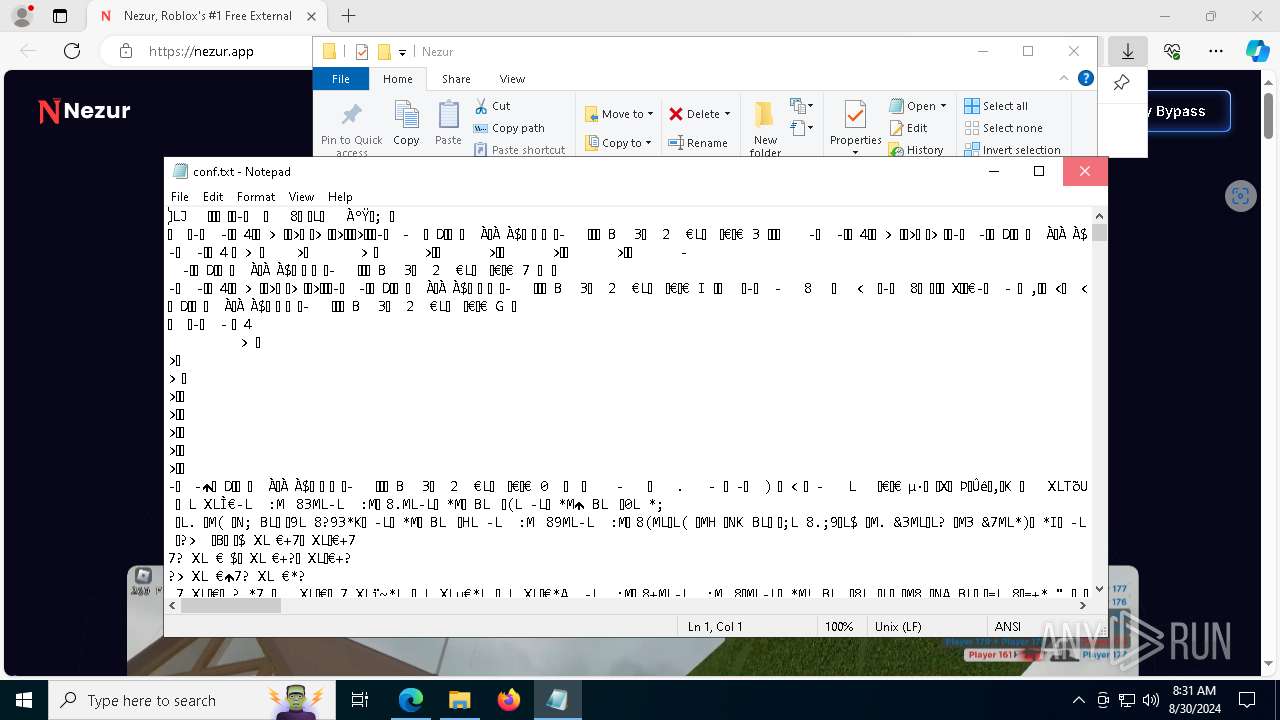Viewport: 1280px width, 720px height.
Task: Click Select none in Explorer ribbon
Action: (1003, 128)
